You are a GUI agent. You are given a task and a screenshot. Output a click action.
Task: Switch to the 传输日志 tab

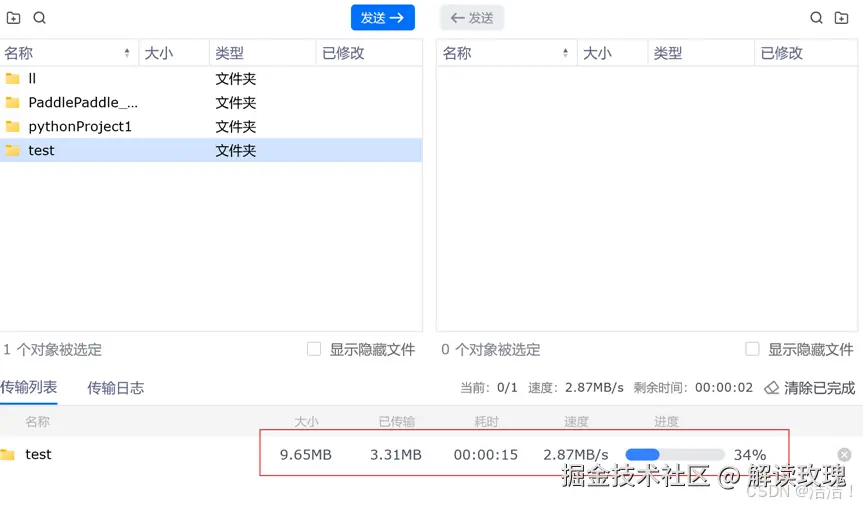tap(116, 388)
